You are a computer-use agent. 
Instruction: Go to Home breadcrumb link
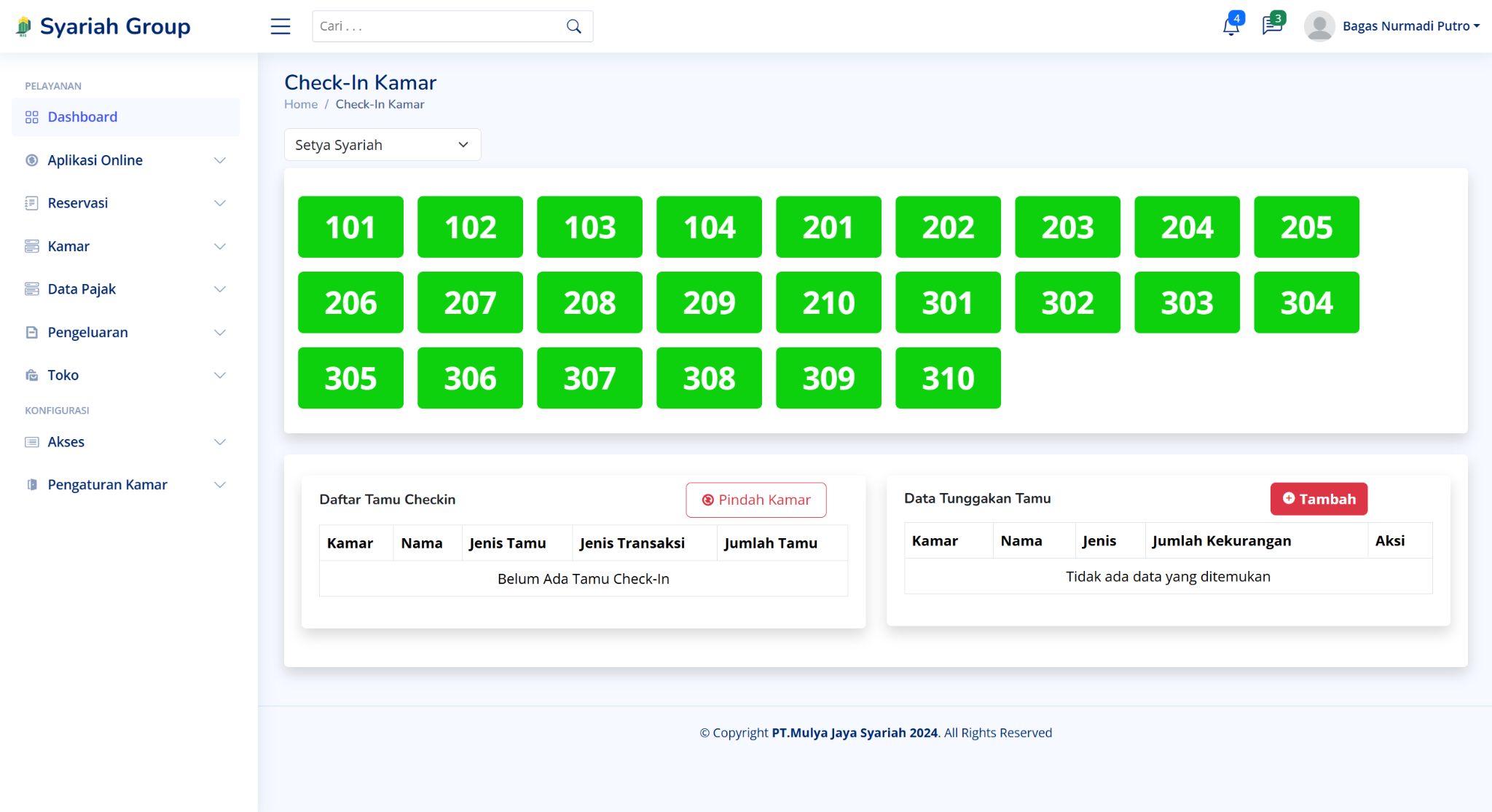301,104
